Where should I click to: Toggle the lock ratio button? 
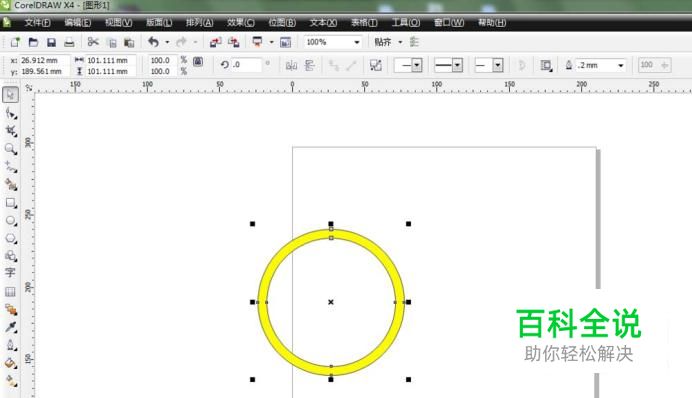tap(198, 61)
